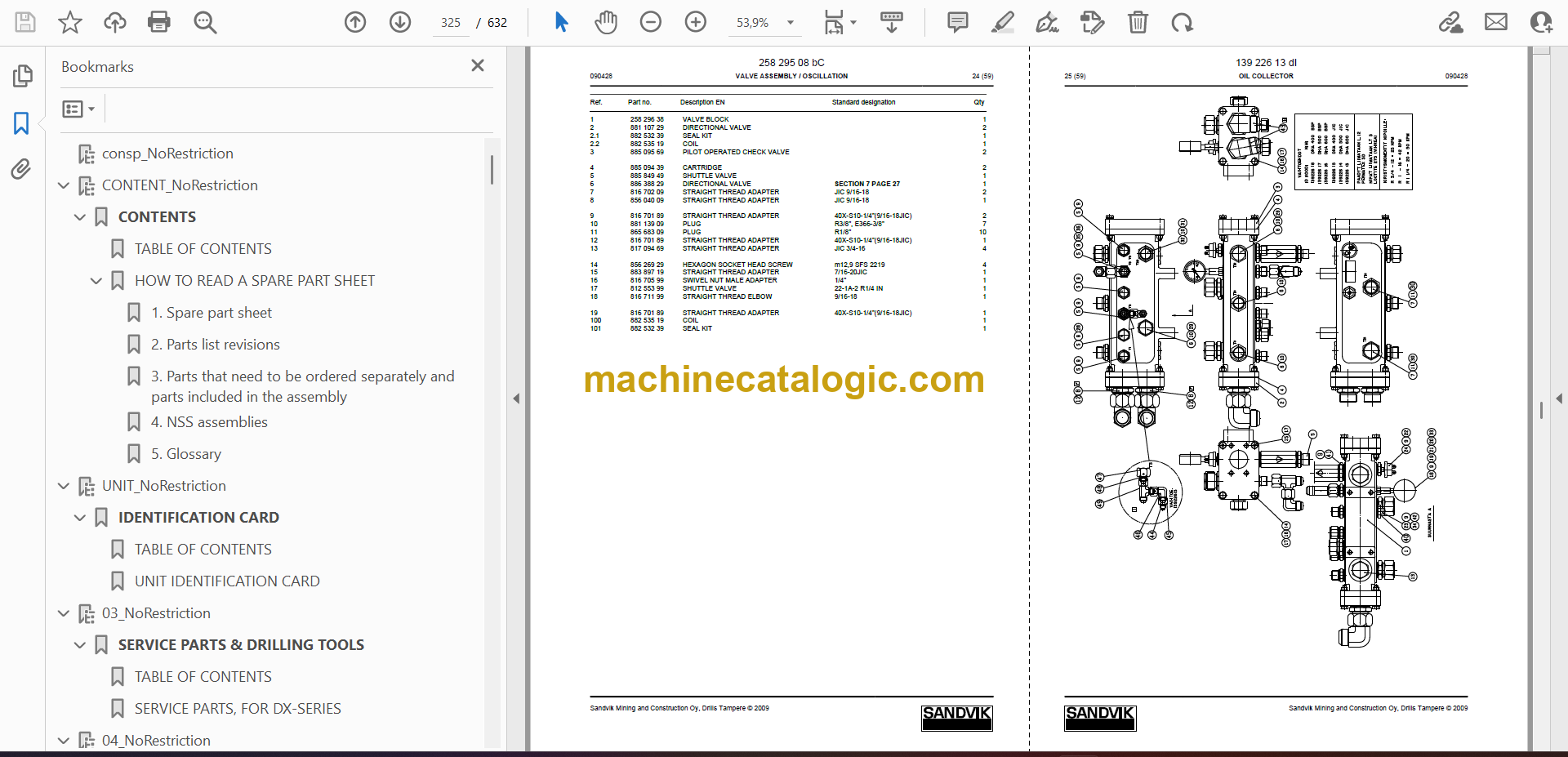The height and width of the screenshot is (757, 1568).
Task: Select the Hand pan tool
Action: click(605, 22)
